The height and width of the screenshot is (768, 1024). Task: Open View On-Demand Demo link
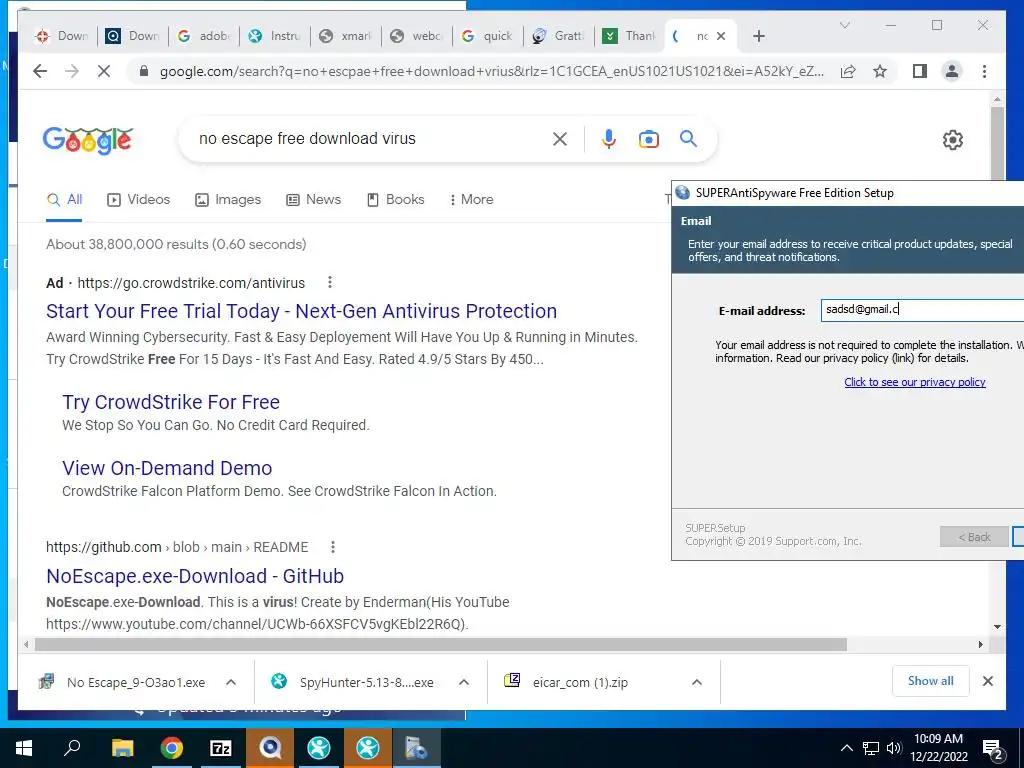pyautogui.click(x=167, y=468)
